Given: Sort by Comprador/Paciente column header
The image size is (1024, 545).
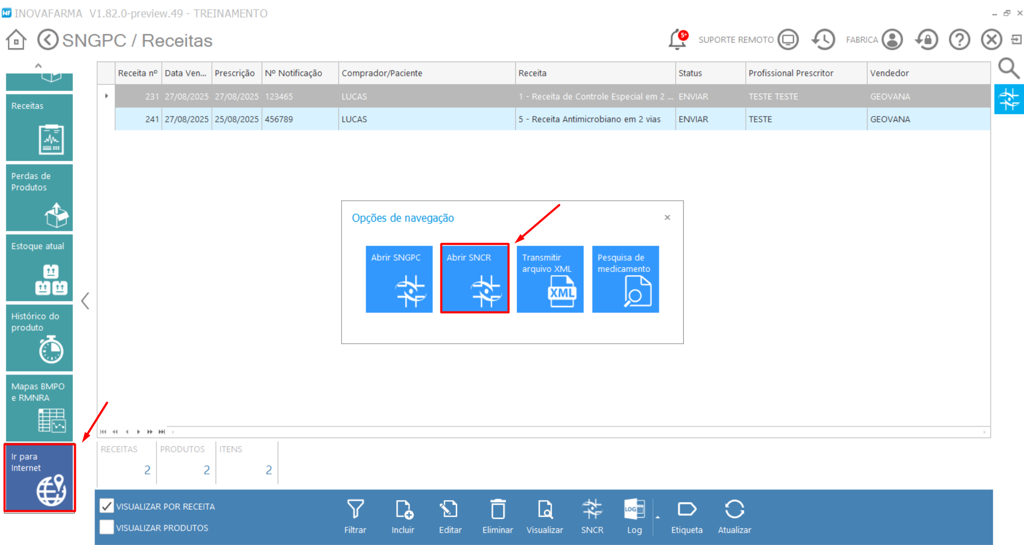Looking at the screenshot, I should click(427, 73).
